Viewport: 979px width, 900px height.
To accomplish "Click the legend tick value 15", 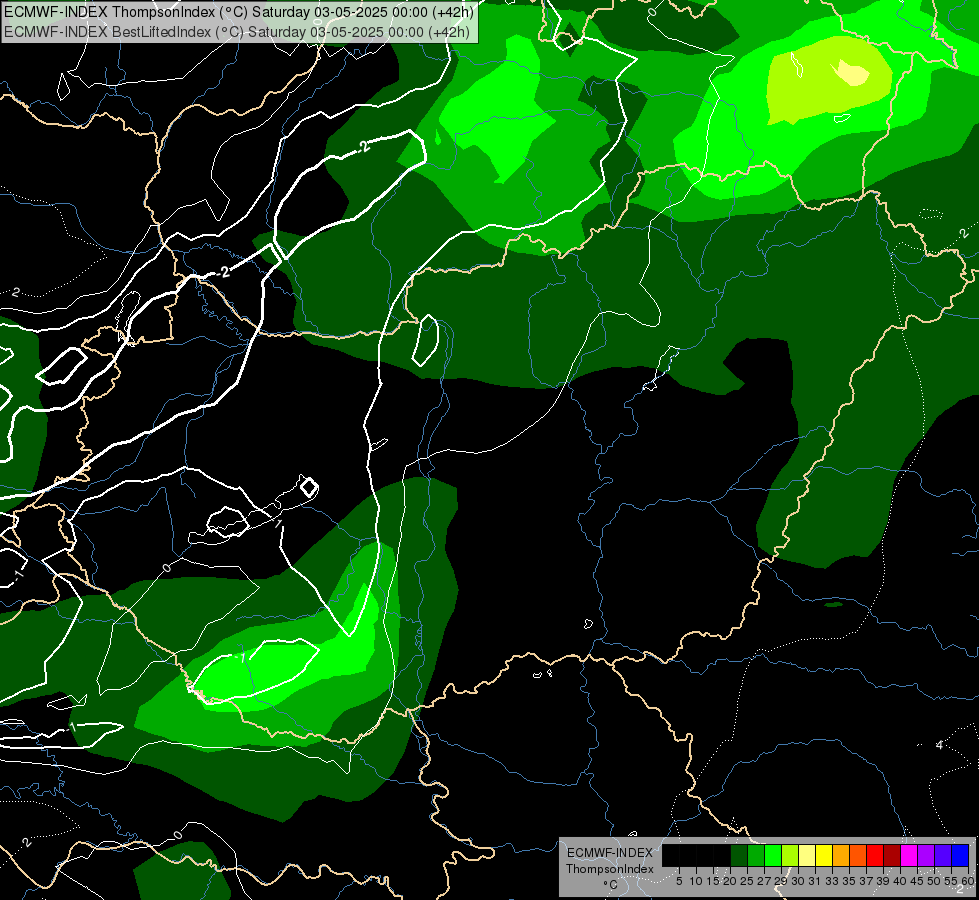I will 713,881.
